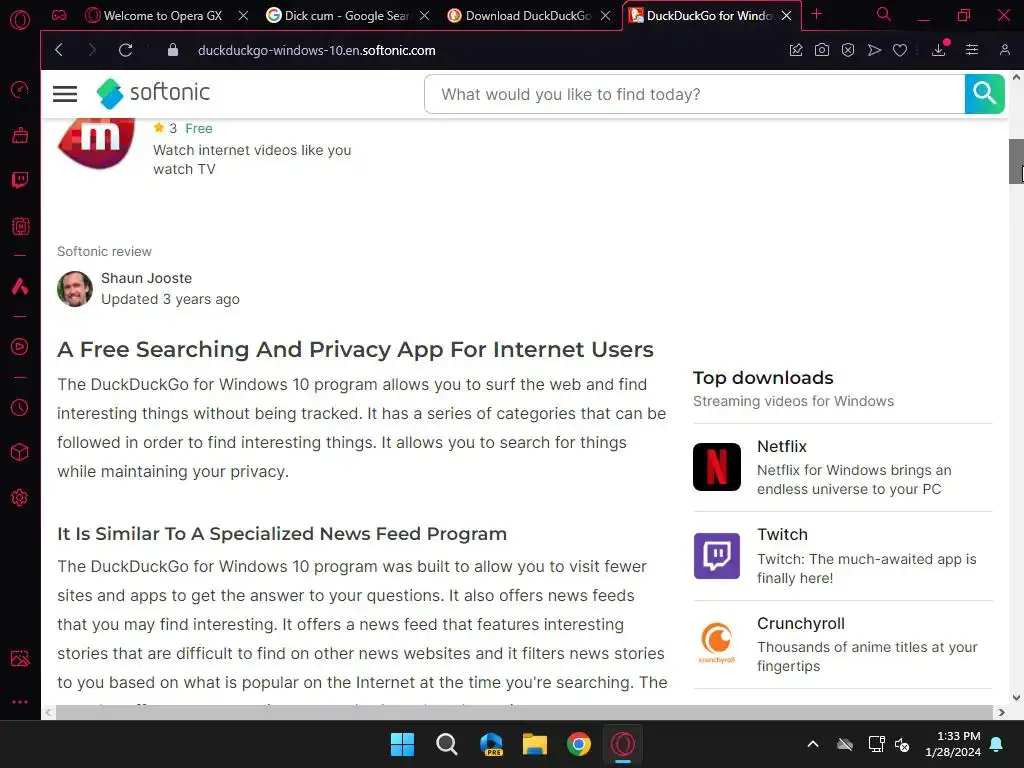Open GX Cleaner icon in sidebar
The image size is (1024, 768).
[20, 135]
